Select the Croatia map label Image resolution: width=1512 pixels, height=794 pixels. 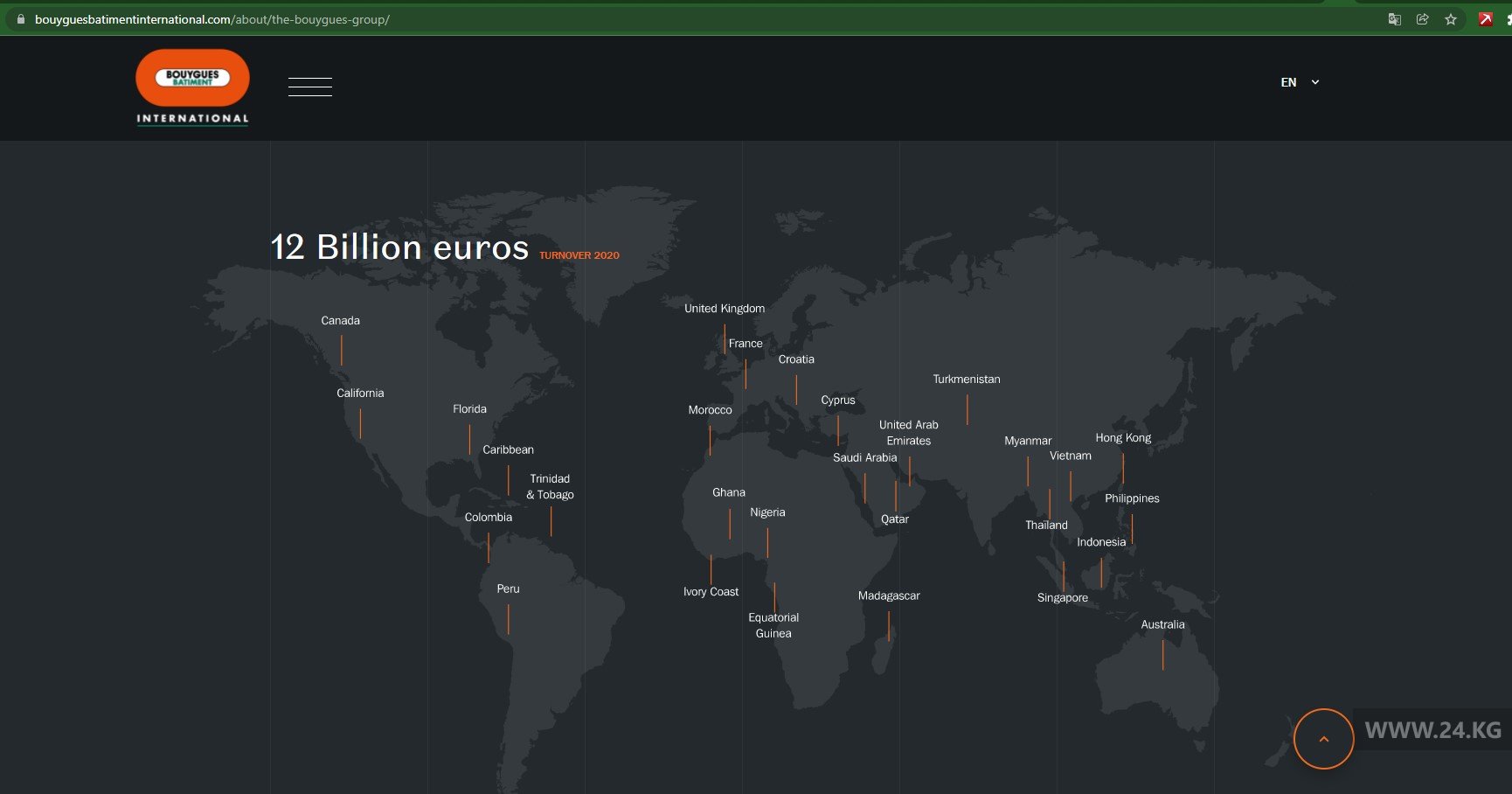pos(796,359)
